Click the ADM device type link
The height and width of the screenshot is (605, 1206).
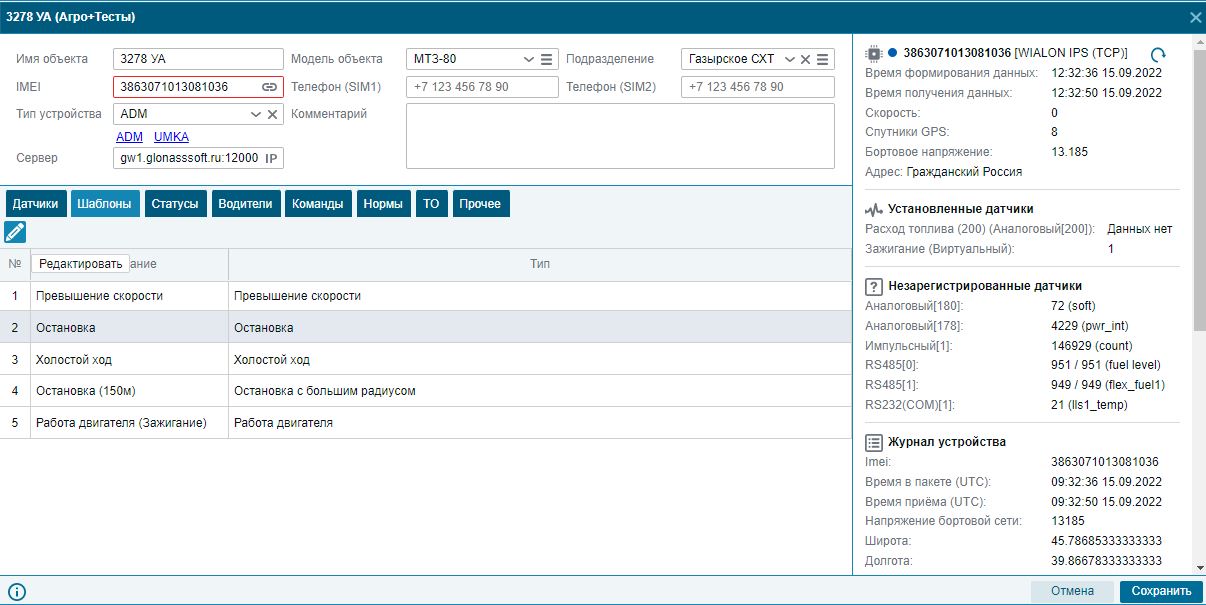(130, 137)
